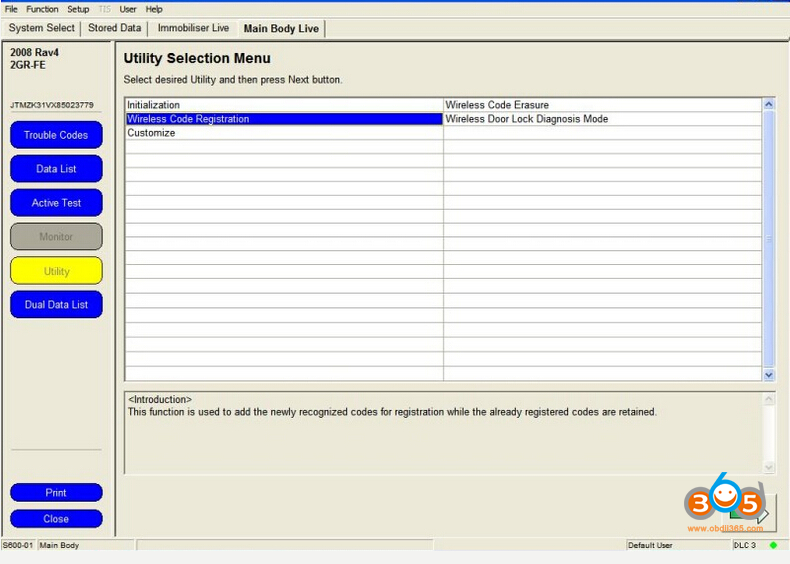Click the Print button
The height and width of the screenshot is (564, 790).
(56, 492)
